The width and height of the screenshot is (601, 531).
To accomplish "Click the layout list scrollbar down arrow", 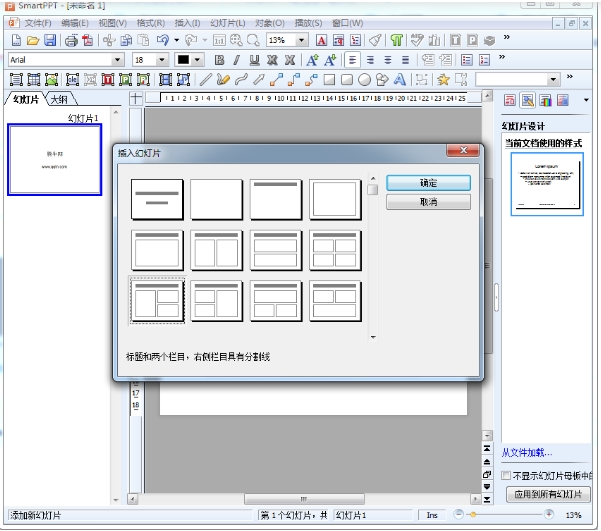I will click(373, 337).
